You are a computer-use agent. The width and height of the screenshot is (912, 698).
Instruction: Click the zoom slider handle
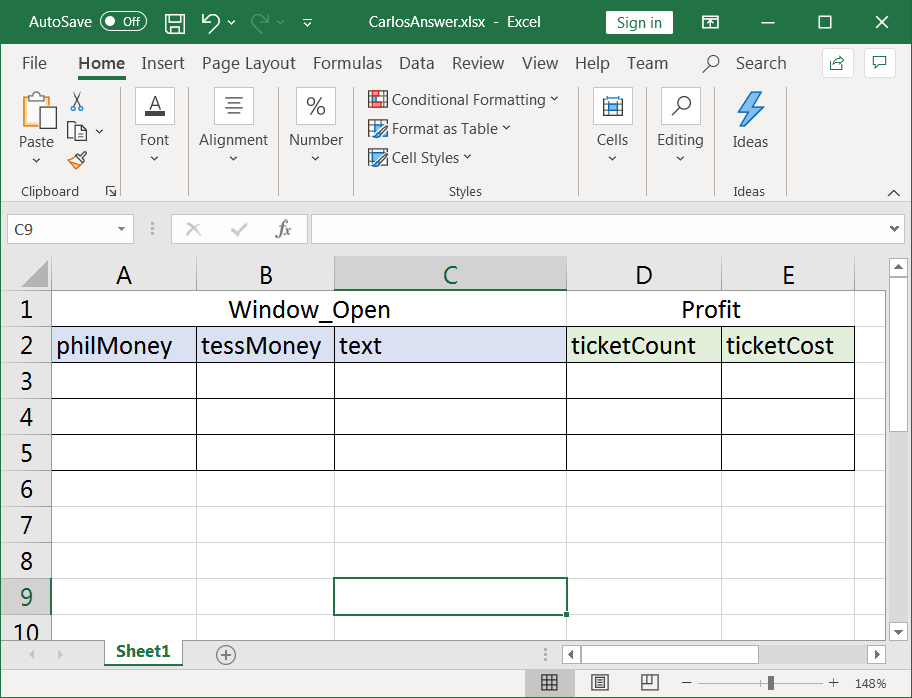coord(771,682)
